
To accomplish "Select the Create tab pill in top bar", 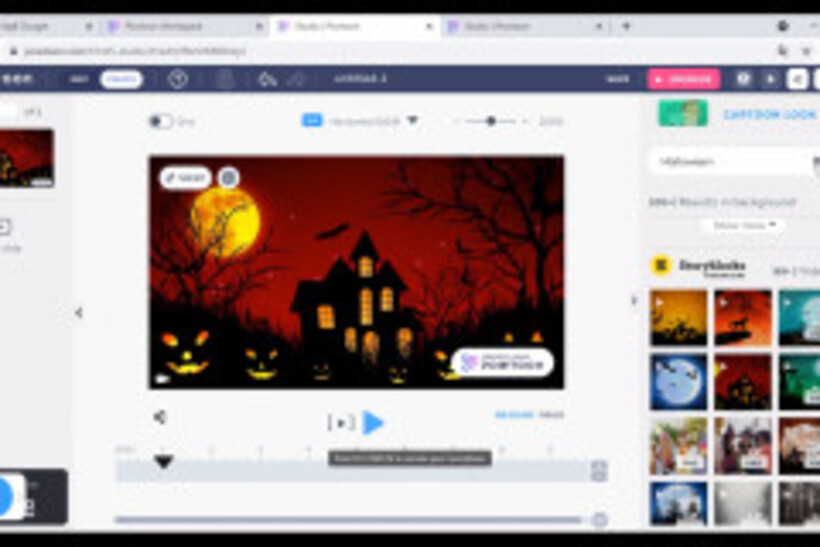I will click(x=121, y=79).
